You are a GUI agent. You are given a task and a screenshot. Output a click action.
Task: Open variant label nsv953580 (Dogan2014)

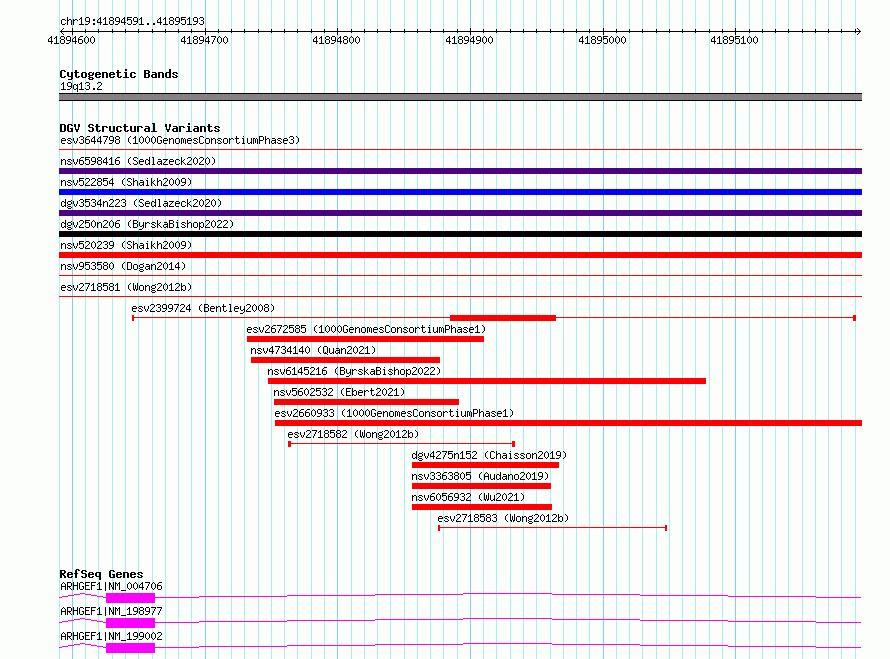123,266
